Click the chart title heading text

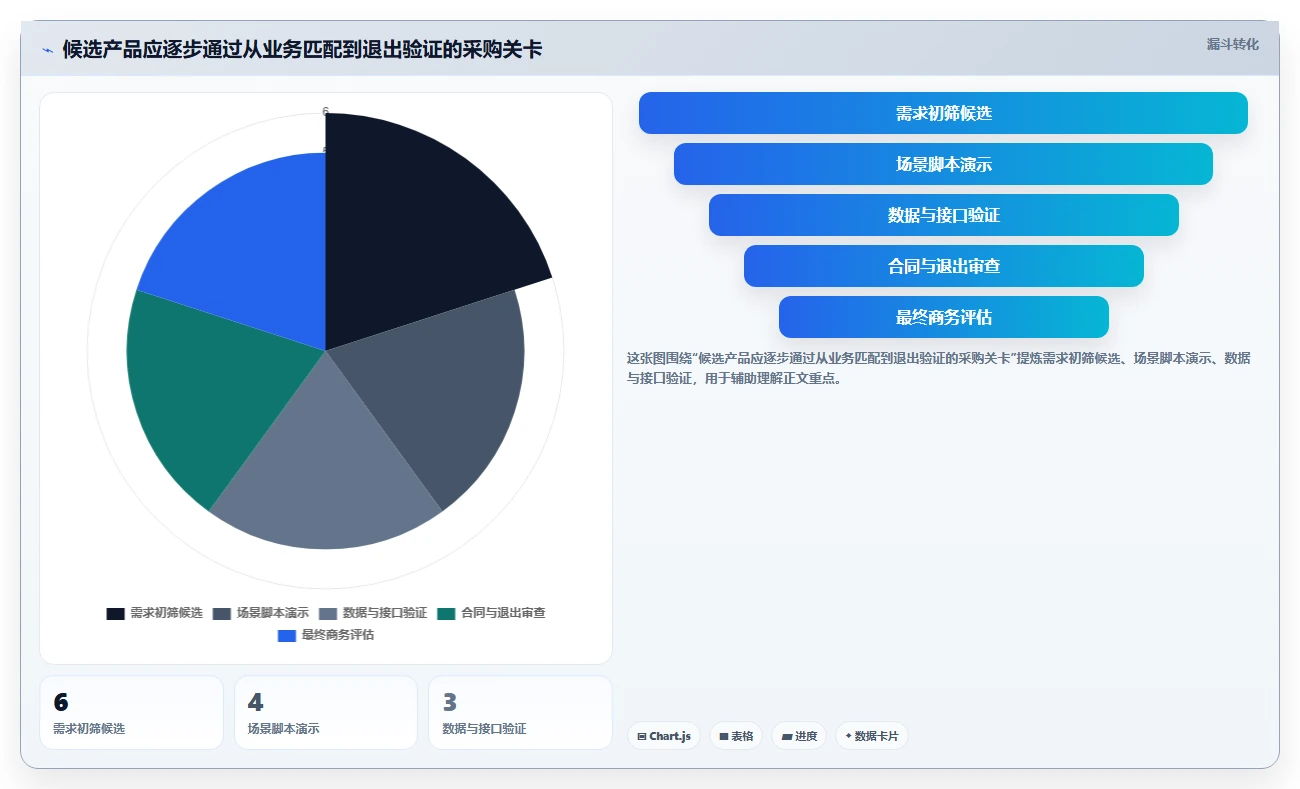point(302,49)
